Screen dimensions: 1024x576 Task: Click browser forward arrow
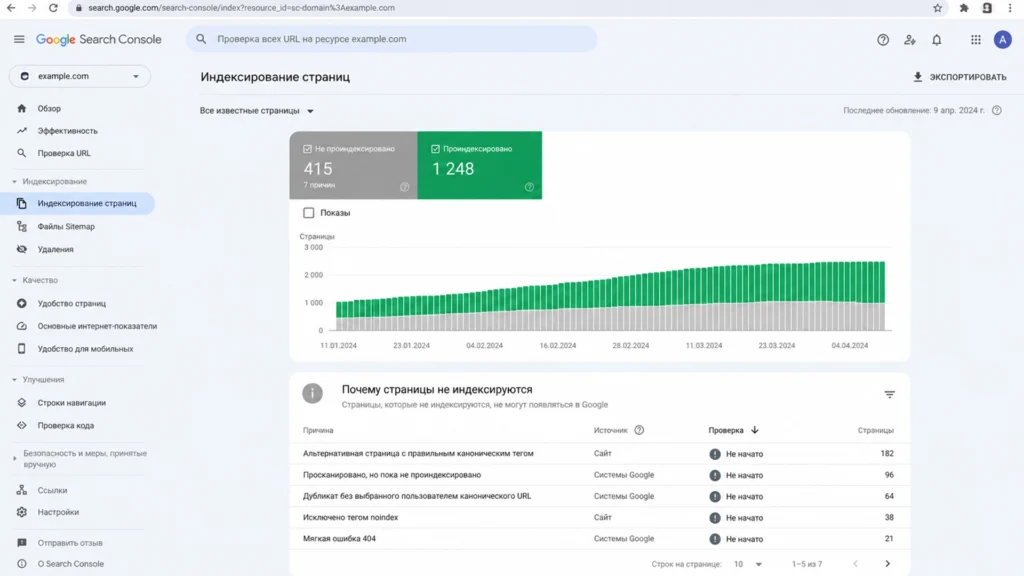pyautogui.click(x=32, y=8)
